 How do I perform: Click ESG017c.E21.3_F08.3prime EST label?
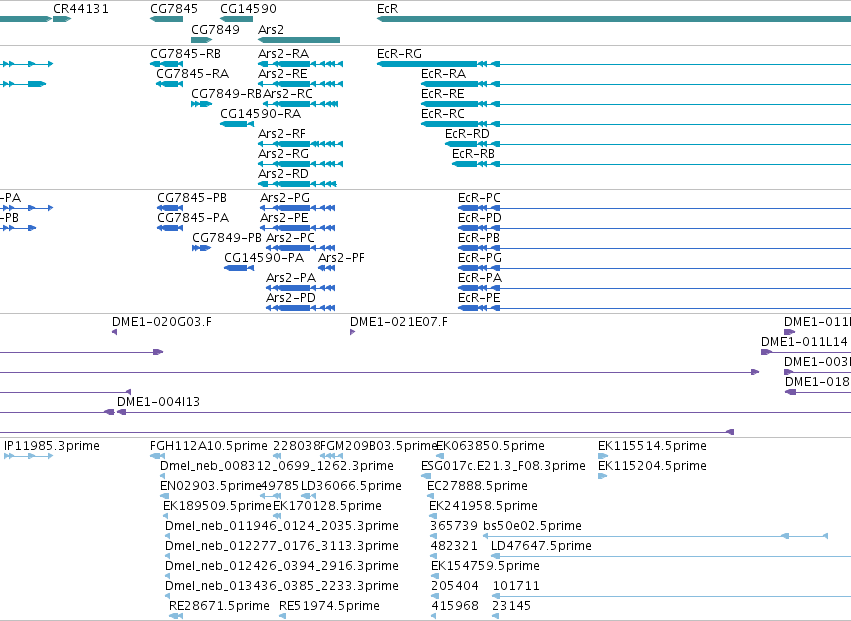tap(504, 466)
